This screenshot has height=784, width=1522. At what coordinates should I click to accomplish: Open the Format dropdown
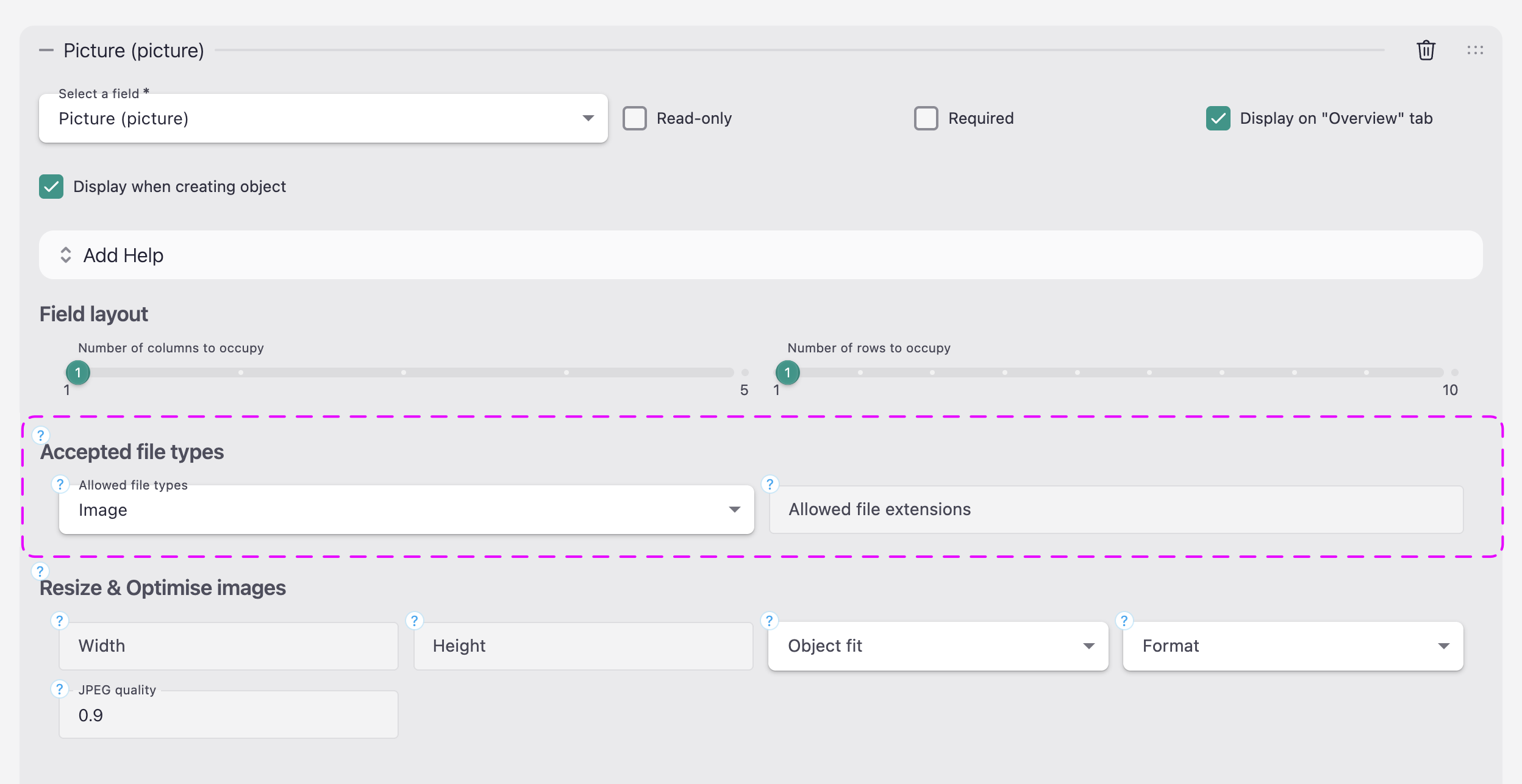[1293, 646]
